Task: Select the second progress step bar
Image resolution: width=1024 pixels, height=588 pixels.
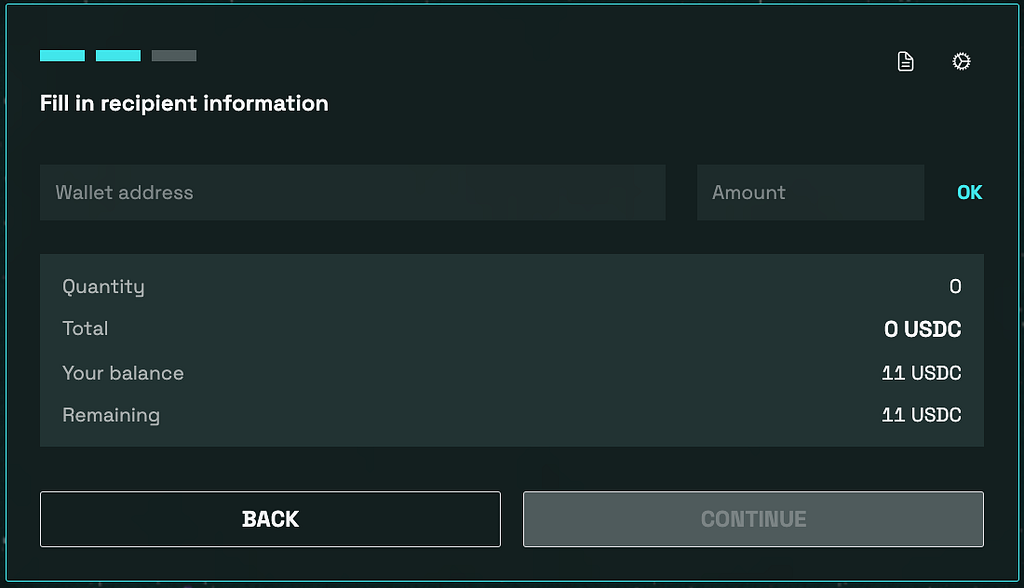Action: (x=118, y=56)
